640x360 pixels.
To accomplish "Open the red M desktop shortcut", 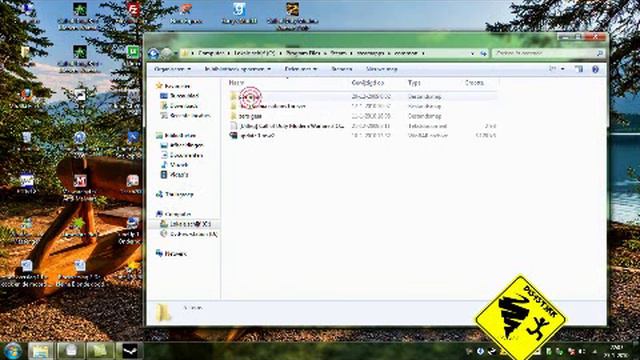I will coord(80,189).
